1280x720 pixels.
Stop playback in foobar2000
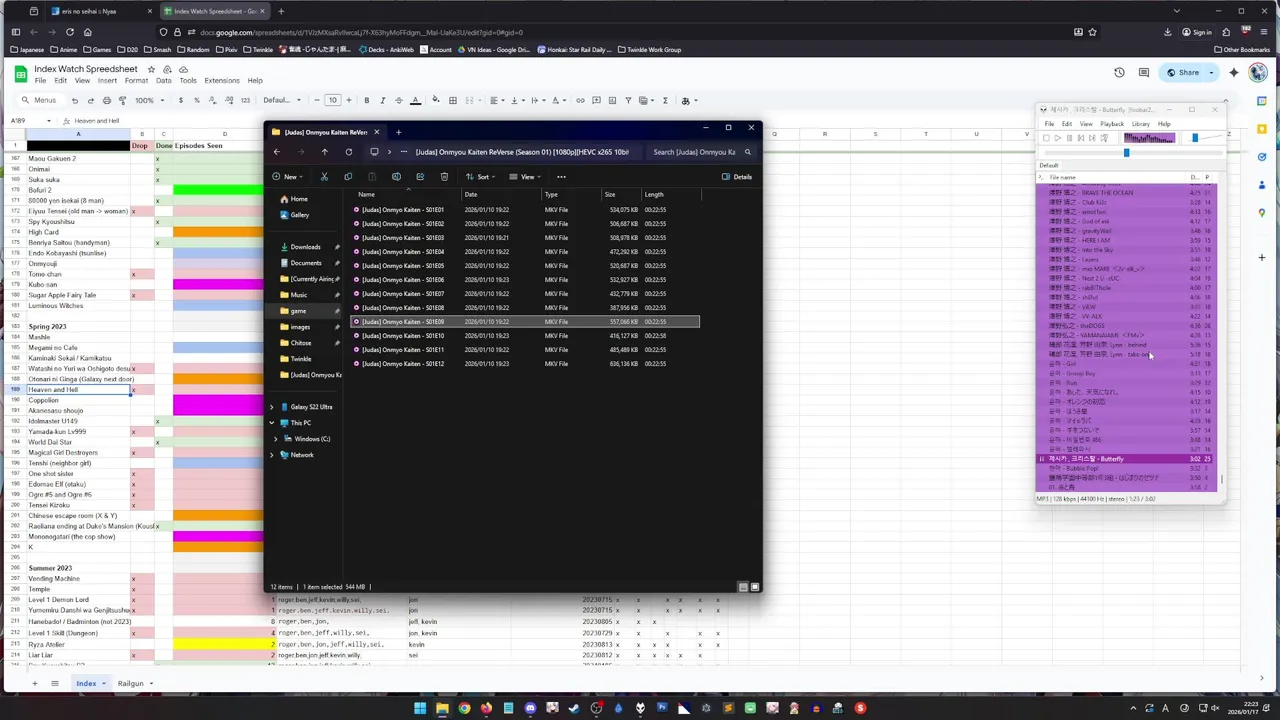[x=1046, y=138]
